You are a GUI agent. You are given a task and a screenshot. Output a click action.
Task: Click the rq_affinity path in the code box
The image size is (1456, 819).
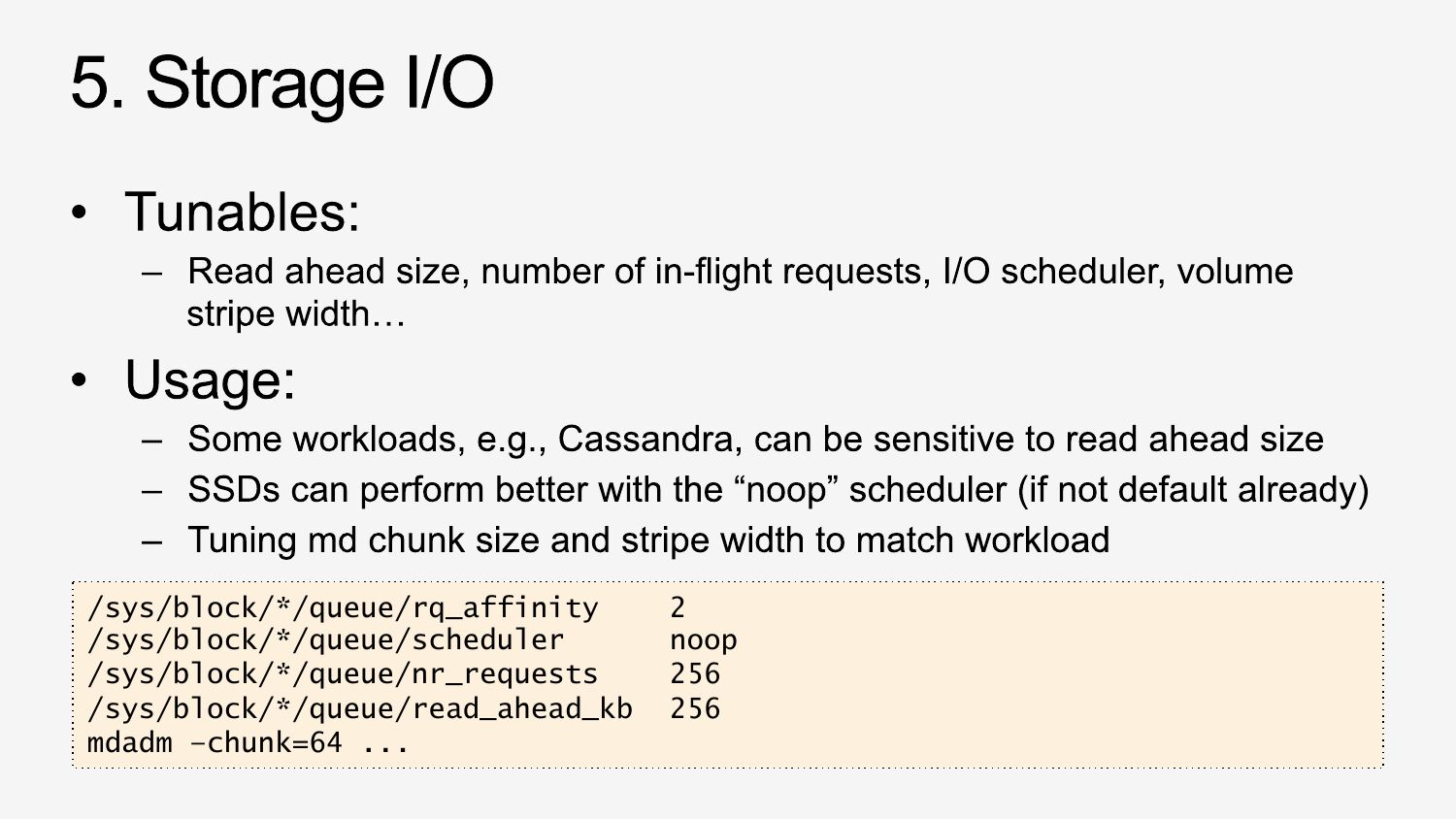[x=343, y=607]
